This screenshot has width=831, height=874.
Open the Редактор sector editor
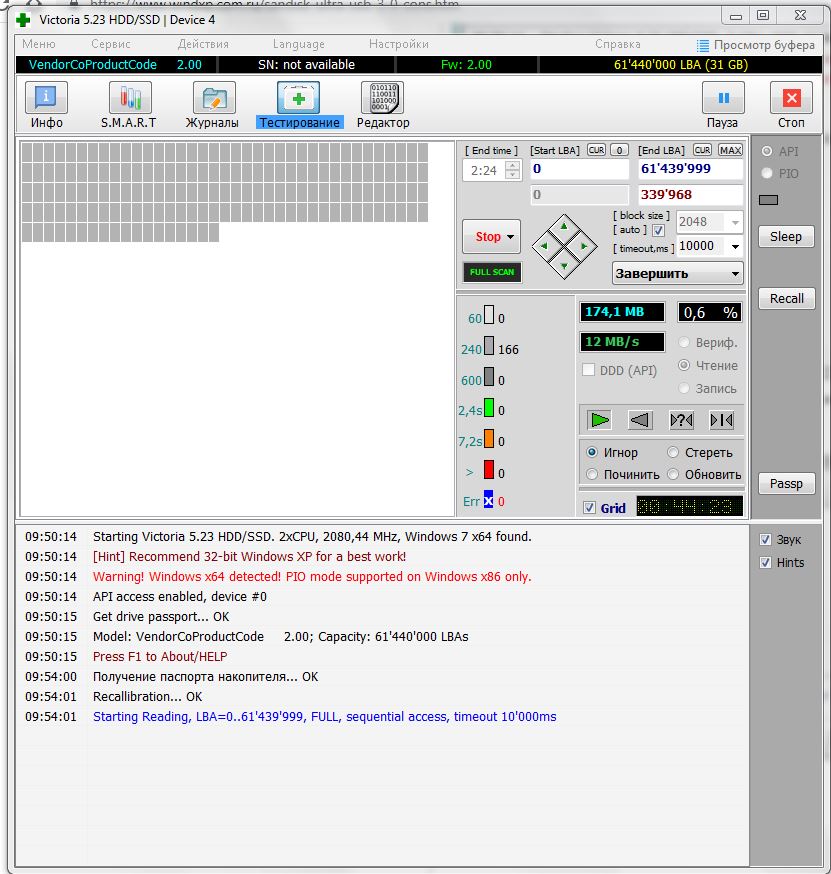[383, 106]
